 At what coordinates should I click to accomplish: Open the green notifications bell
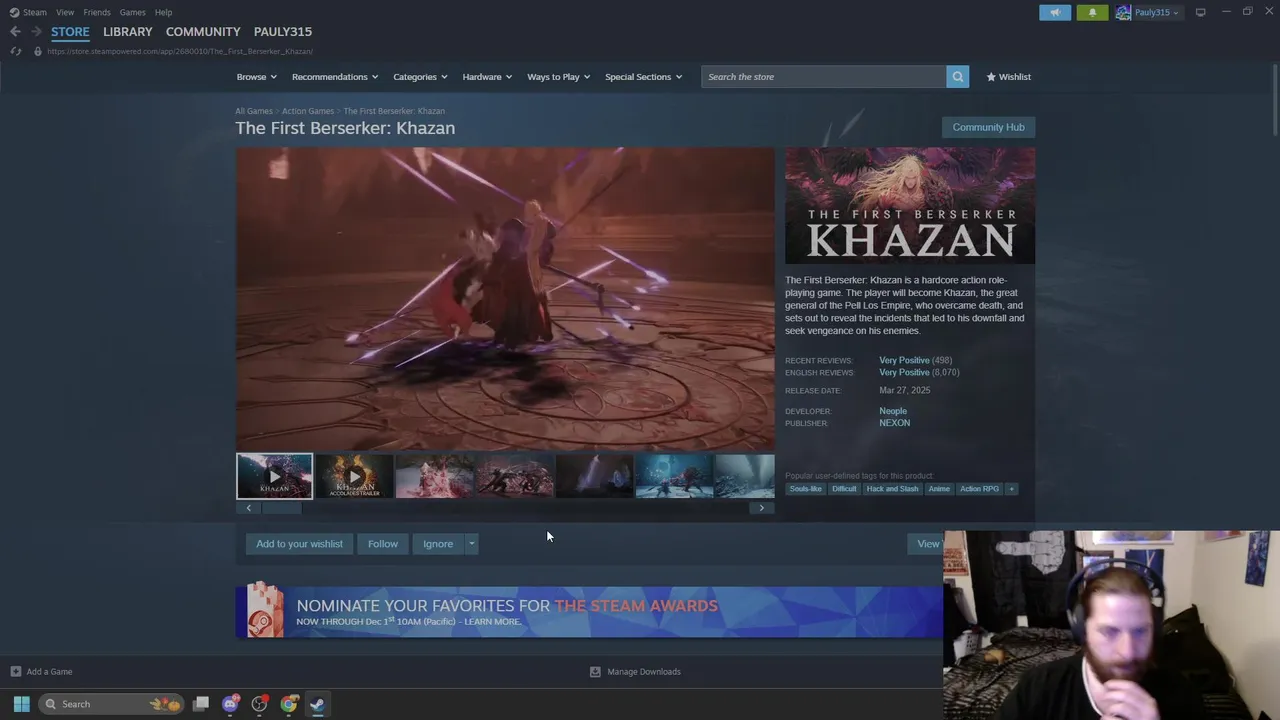click(1092, 12)
